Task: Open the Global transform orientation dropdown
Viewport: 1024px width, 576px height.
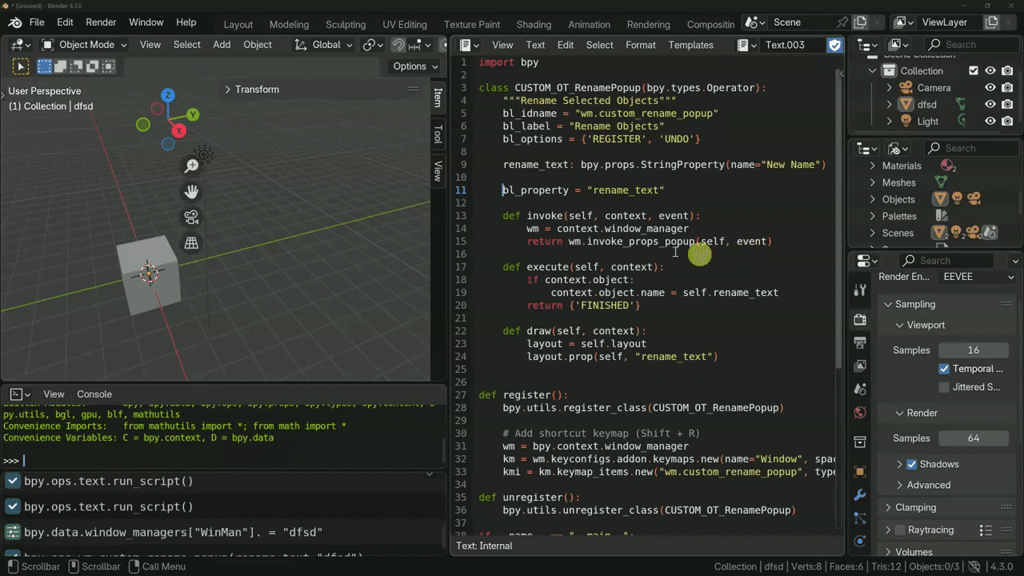Action: (x=323, y=45)
